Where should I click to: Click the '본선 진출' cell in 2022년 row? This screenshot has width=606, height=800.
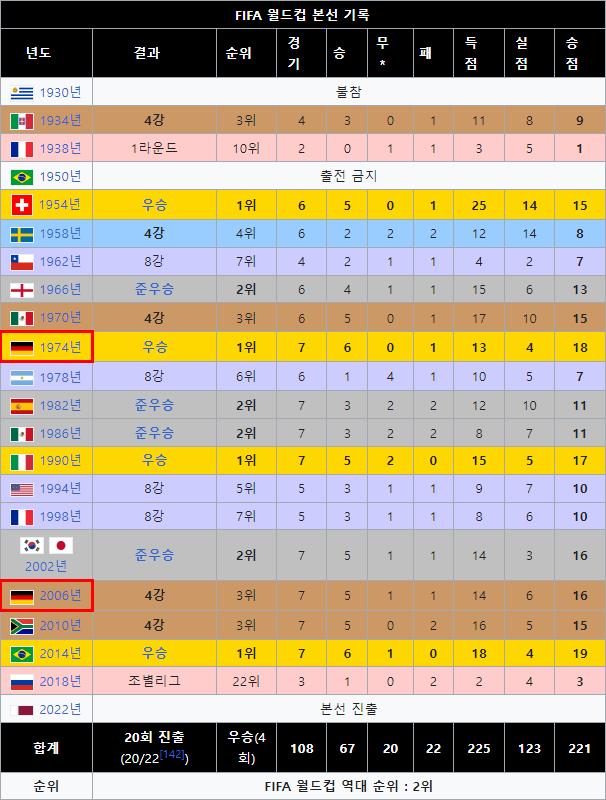[x=349, y=709]
